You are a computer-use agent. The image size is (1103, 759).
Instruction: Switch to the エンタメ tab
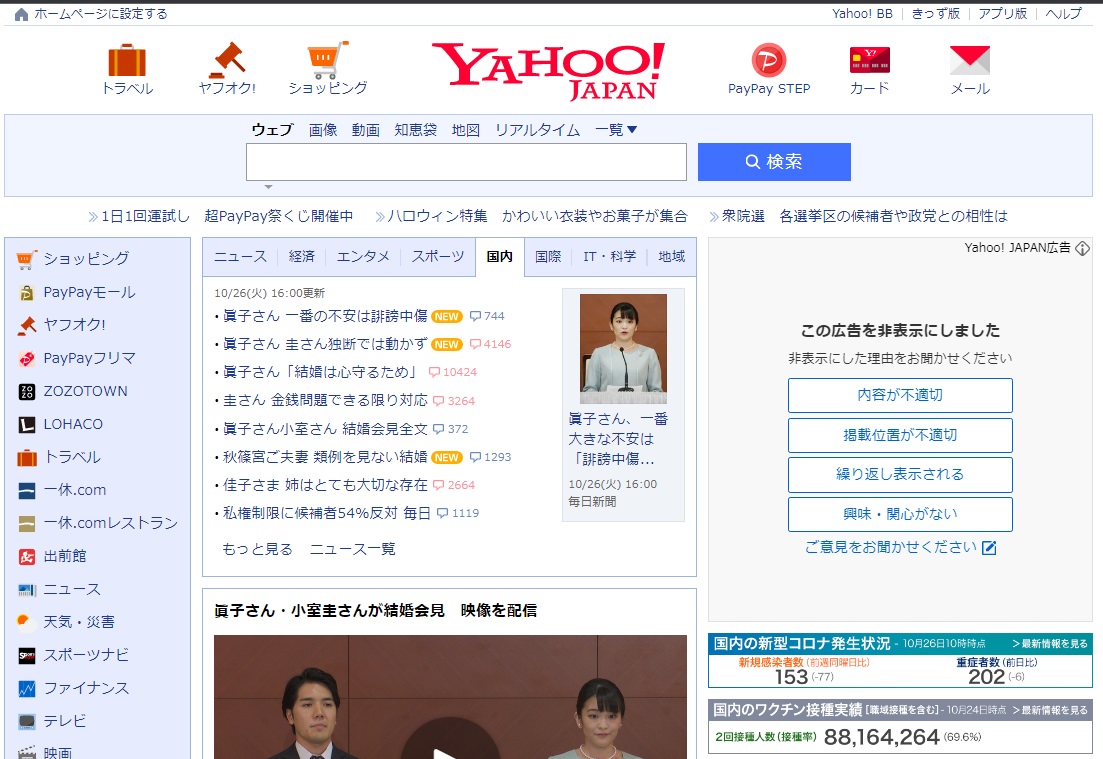click(363, 257)
